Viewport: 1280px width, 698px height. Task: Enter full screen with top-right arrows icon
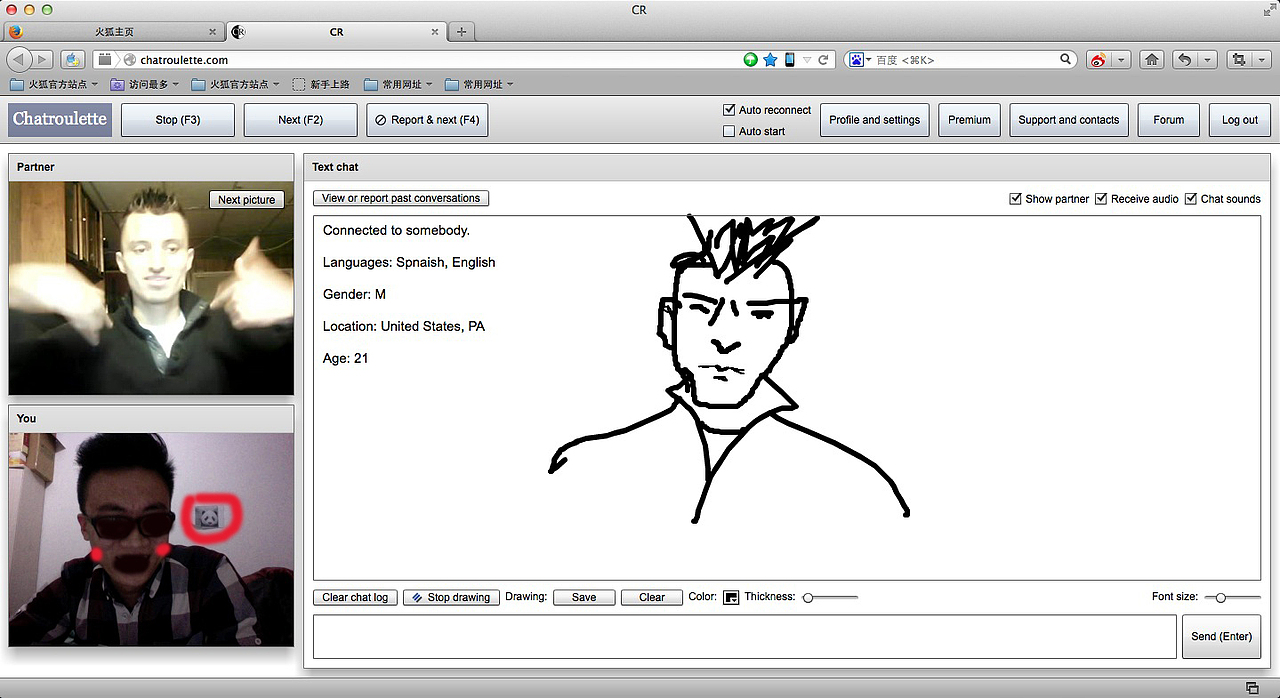[x=1270, y=10]
